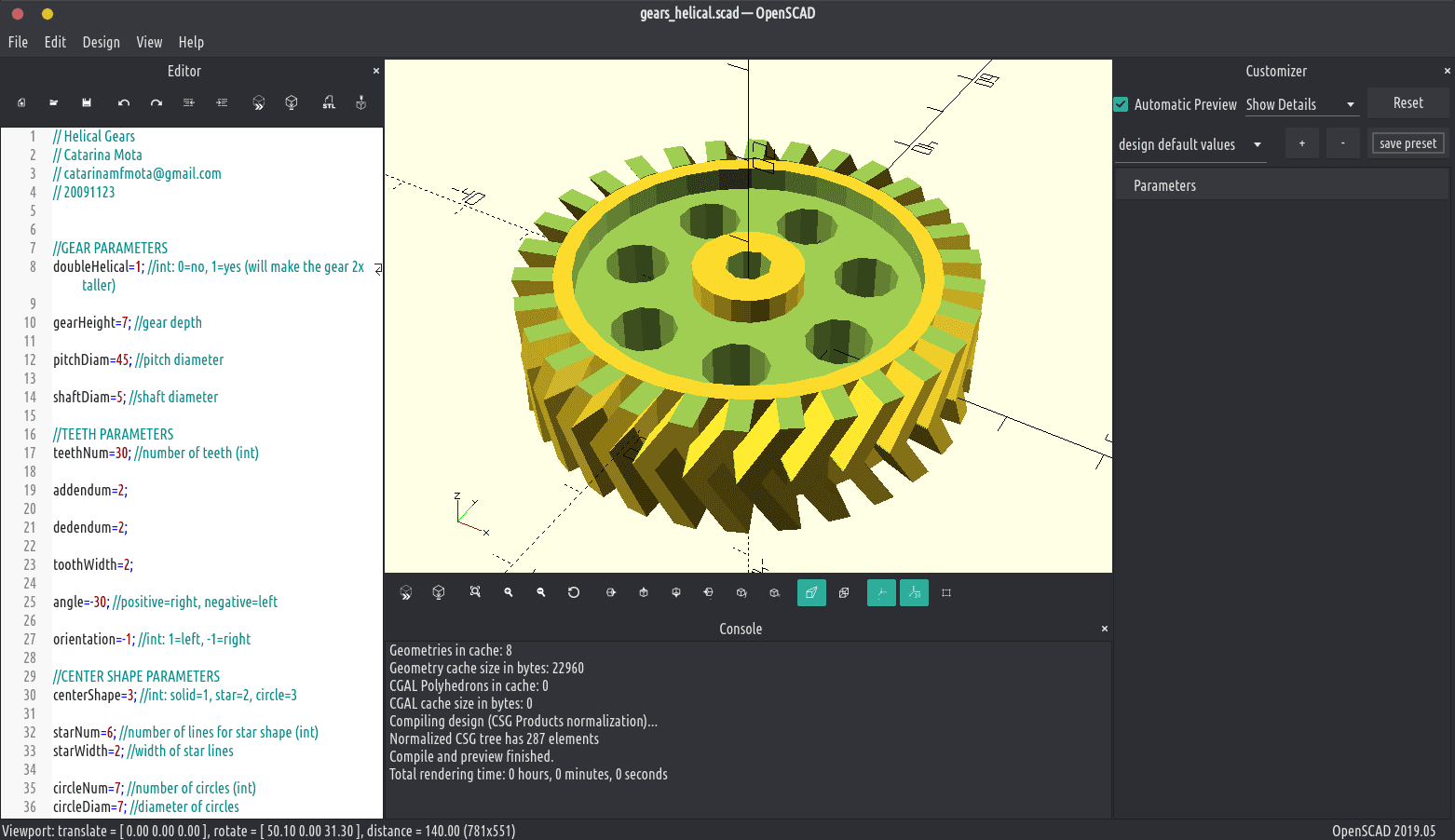Toggle axes display in the viewport
Image resolution: width=1455 pixels, height=840 pixels.
click(x=881, y=592)
